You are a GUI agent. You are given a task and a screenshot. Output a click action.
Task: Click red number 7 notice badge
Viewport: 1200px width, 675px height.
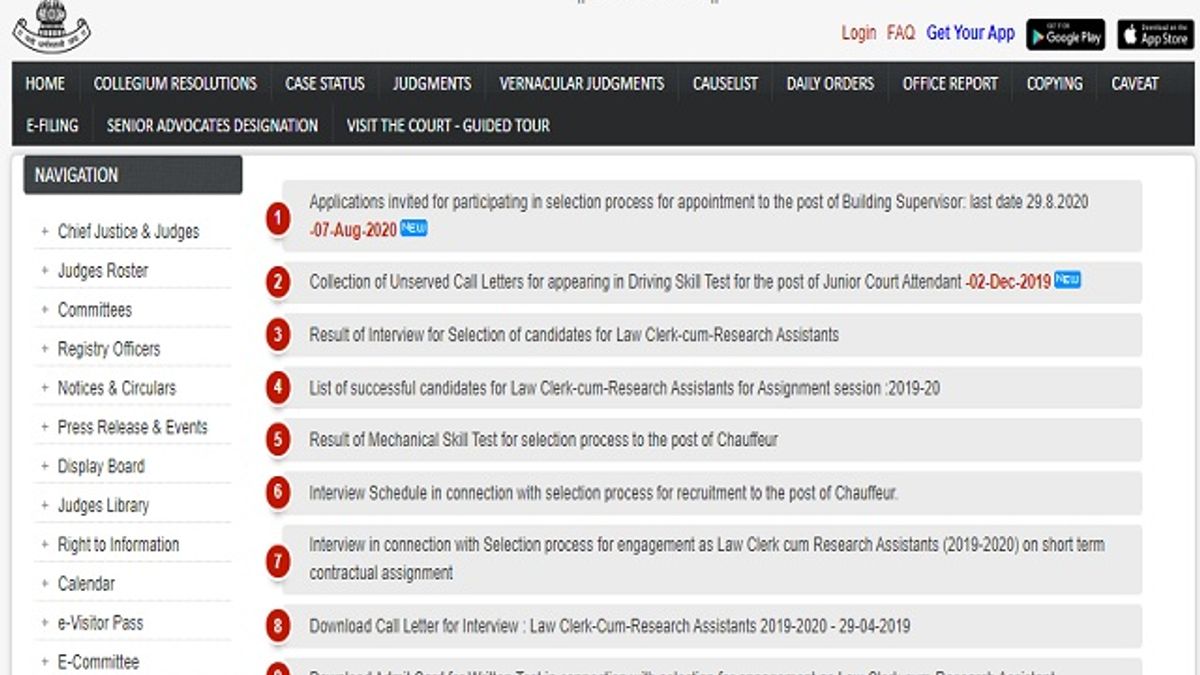coord(278,561)
